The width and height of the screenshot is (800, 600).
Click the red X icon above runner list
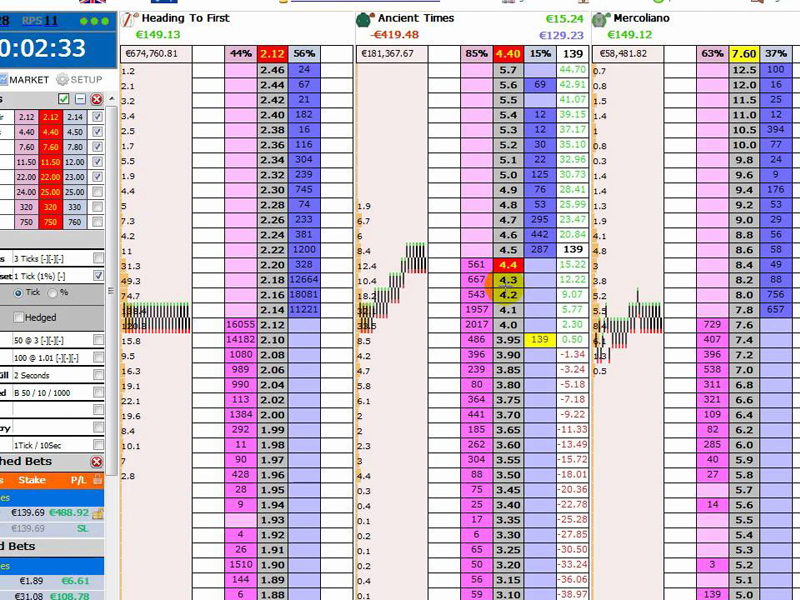[x=97, y=99]
